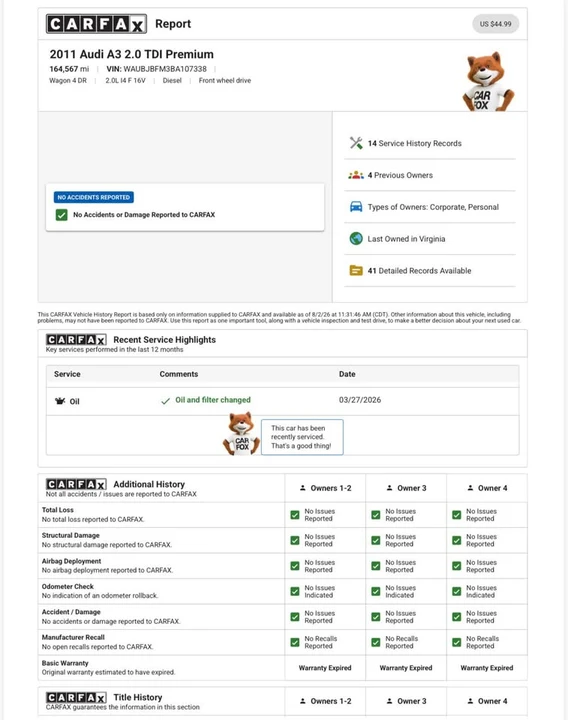Open 14 Service History Records link
The image size is (568, 720).
(414, 143)
